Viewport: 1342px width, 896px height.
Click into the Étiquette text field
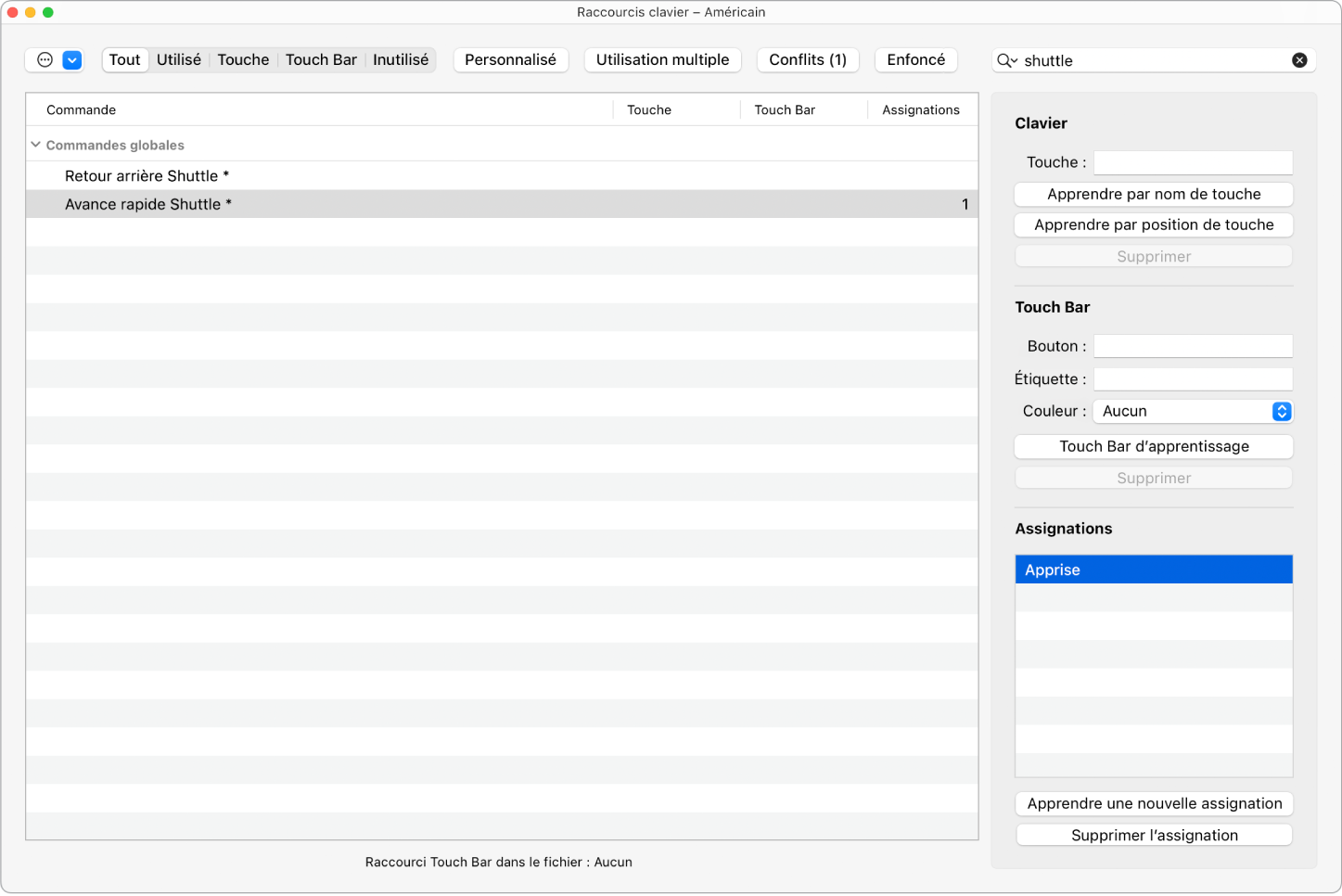coord(1193,379)
